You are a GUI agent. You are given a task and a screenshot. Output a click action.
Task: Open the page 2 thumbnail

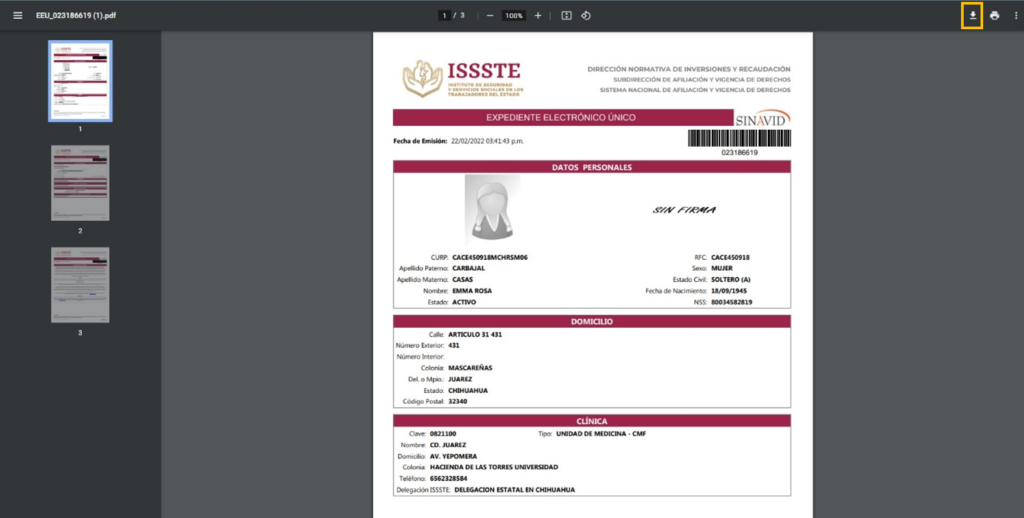(80, 184)
